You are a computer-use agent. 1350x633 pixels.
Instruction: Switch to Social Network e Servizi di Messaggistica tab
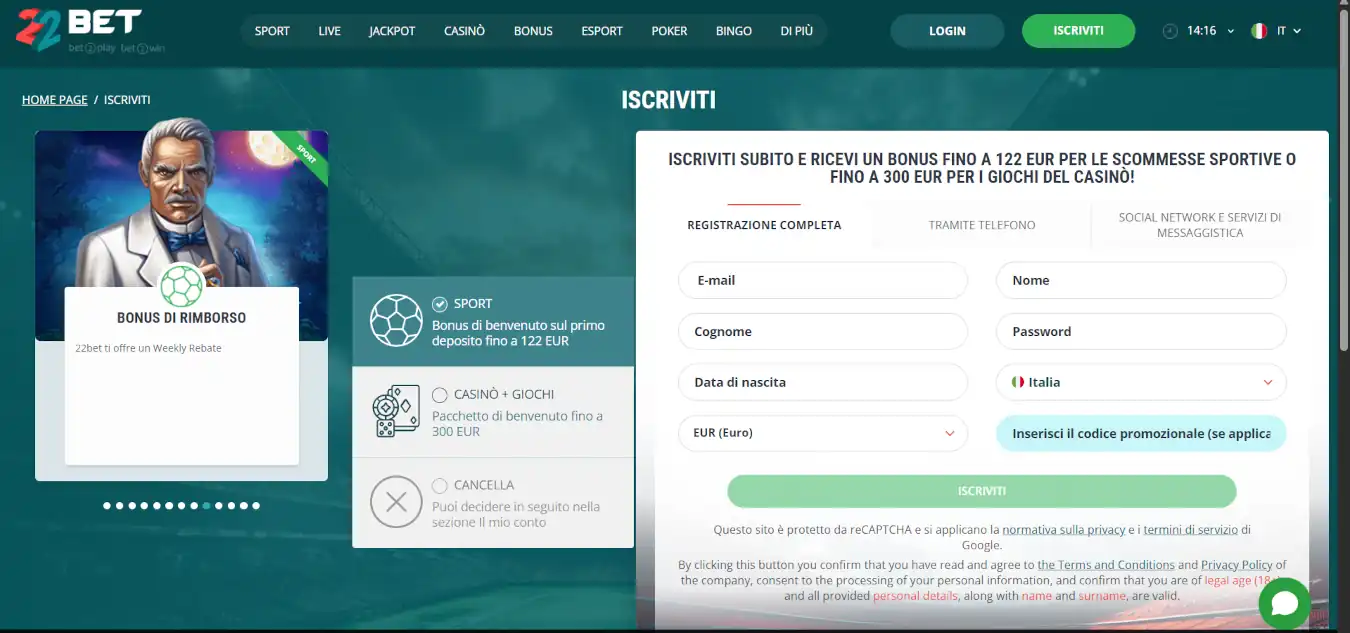(1200, 225)
